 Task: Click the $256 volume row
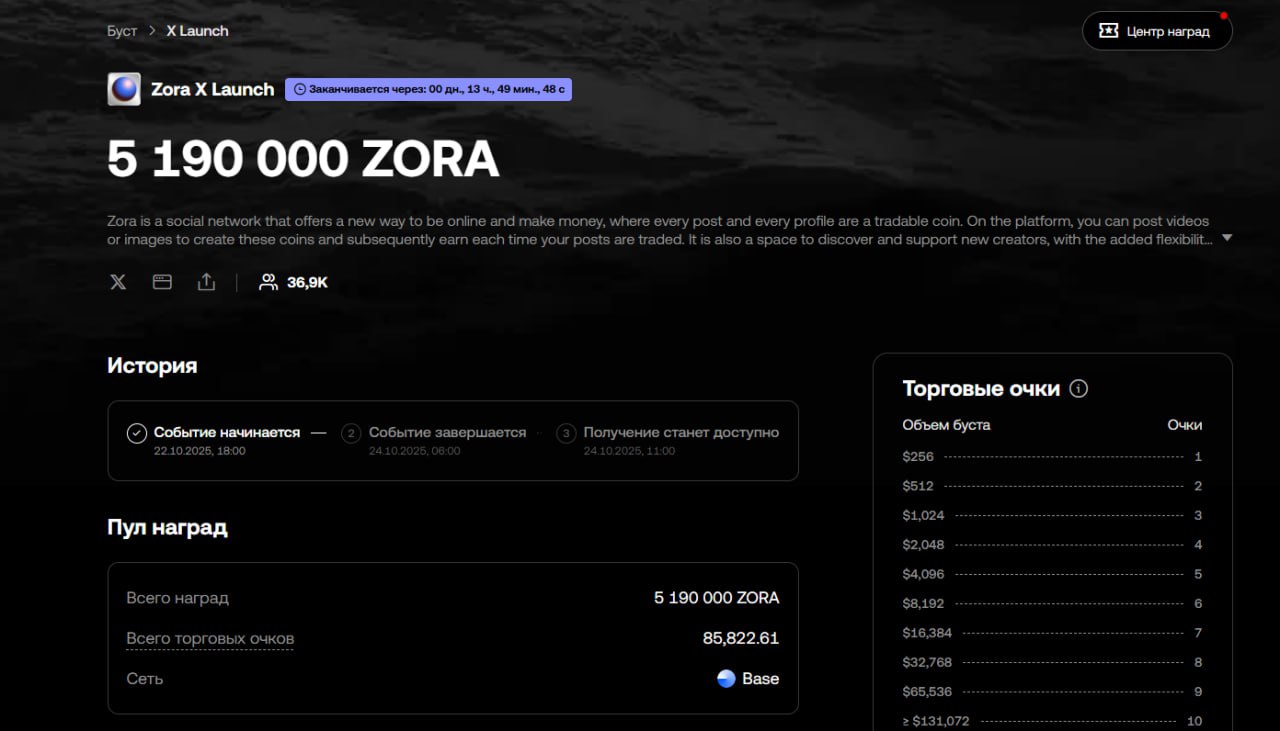pos(1052,457)
